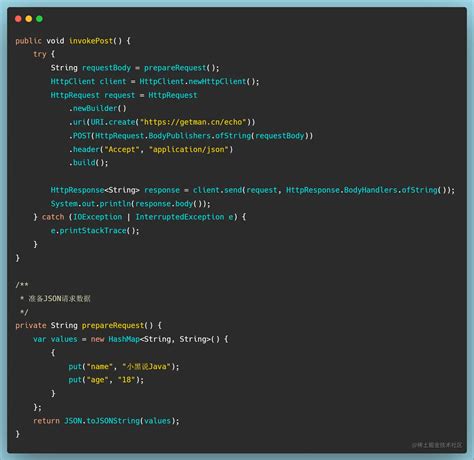The width and height of the screenshot is (474, 460).
Task: Click System.out.println statement
Action: pyautogui.click(x=130, y=204)
